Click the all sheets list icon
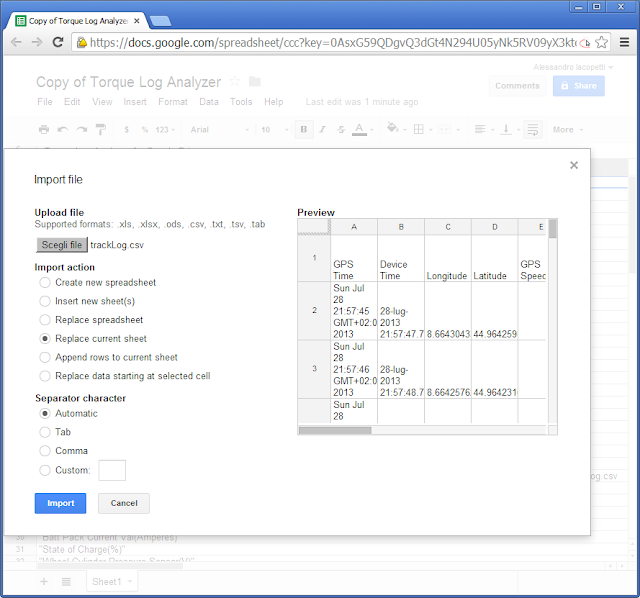The image size is (640, 598). coord(66,582)
